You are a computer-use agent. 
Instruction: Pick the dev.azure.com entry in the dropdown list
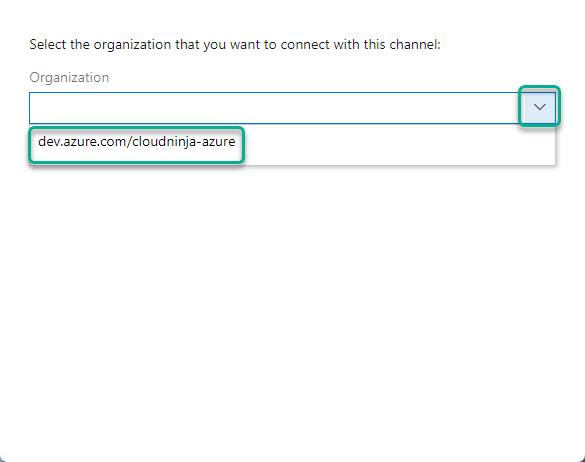[x=137, y=142]
